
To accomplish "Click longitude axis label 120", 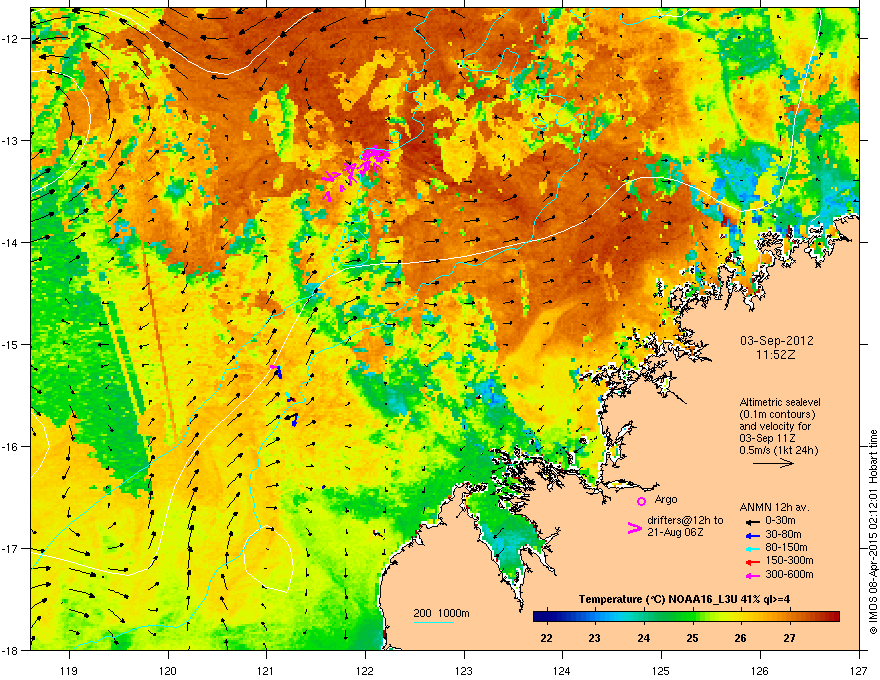I will (x=168, y=670).
